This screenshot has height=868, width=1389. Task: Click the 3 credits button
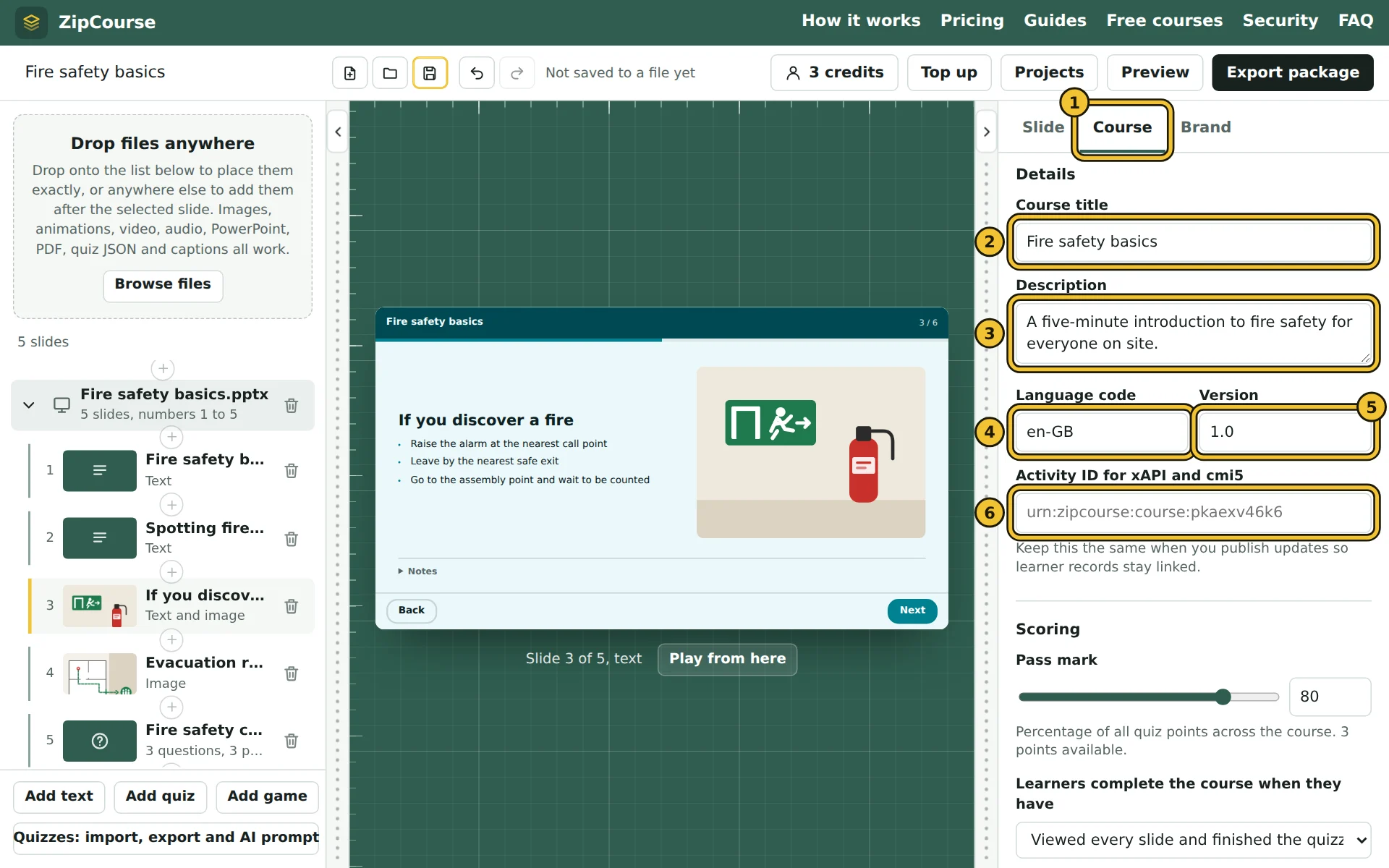point(834,73)
